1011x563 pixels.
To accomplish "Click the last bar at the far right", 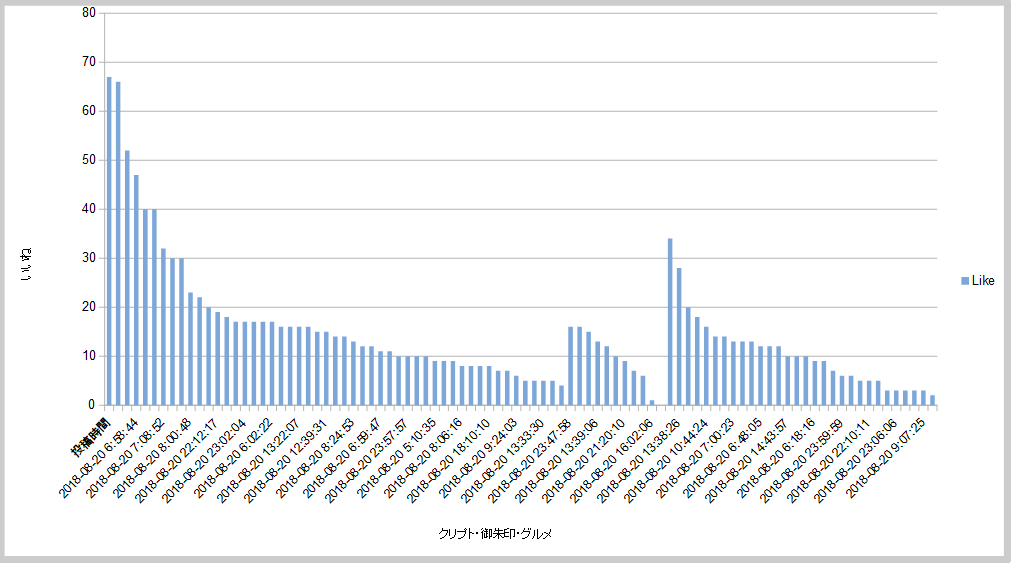I will (932, 400).
